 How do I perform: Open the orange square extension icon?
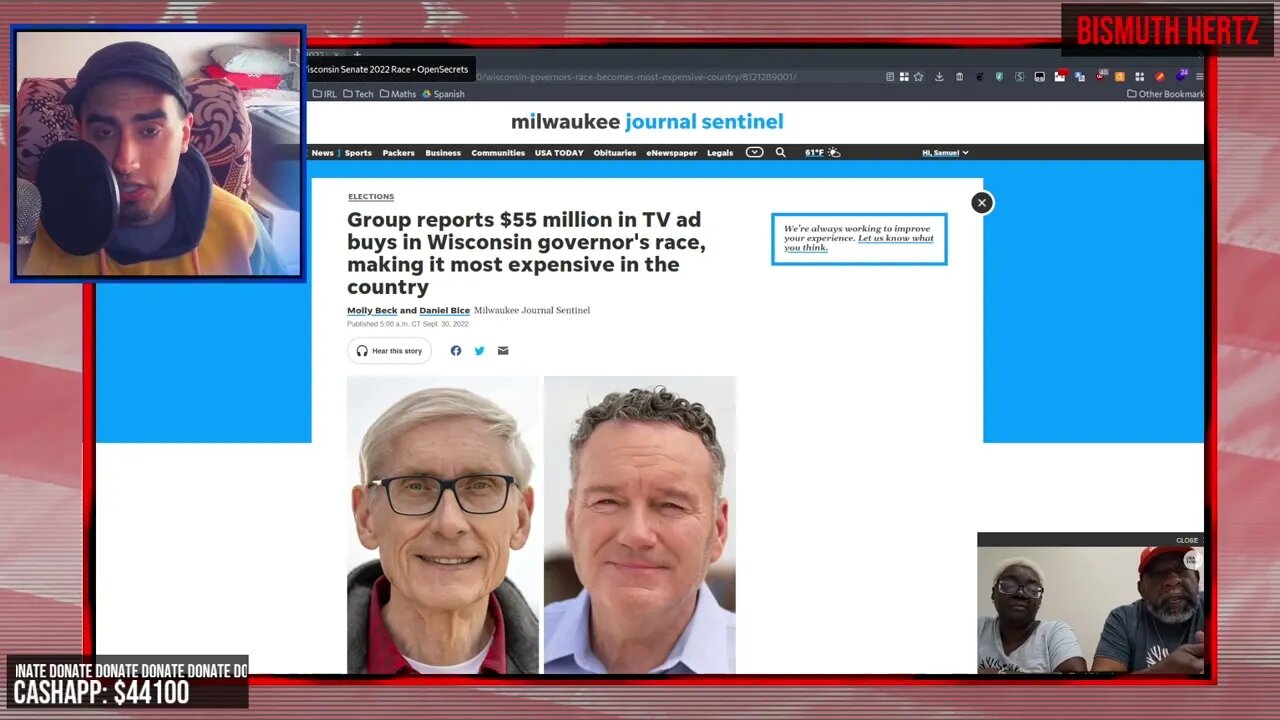[x=1120, y=77]
